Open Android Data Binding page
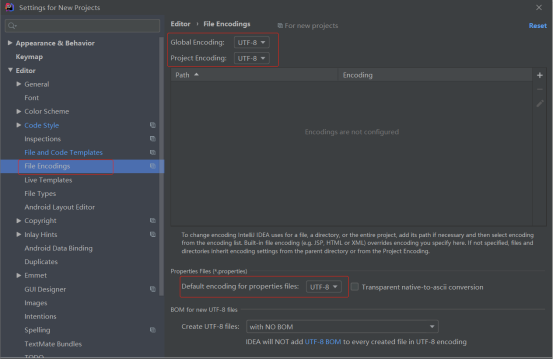This screenshot has width=554, height=360. point(59,248)
